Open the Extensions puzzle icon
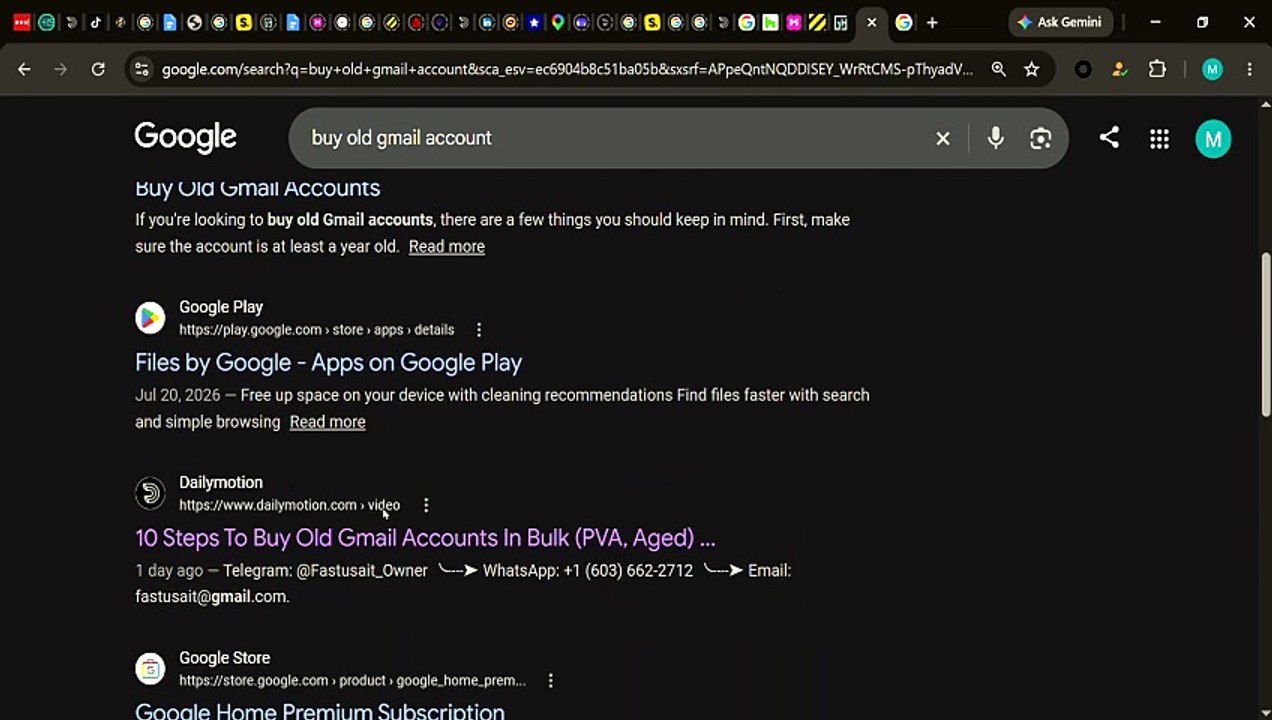Screen dimensions: 1272x720 [1157, 69]
